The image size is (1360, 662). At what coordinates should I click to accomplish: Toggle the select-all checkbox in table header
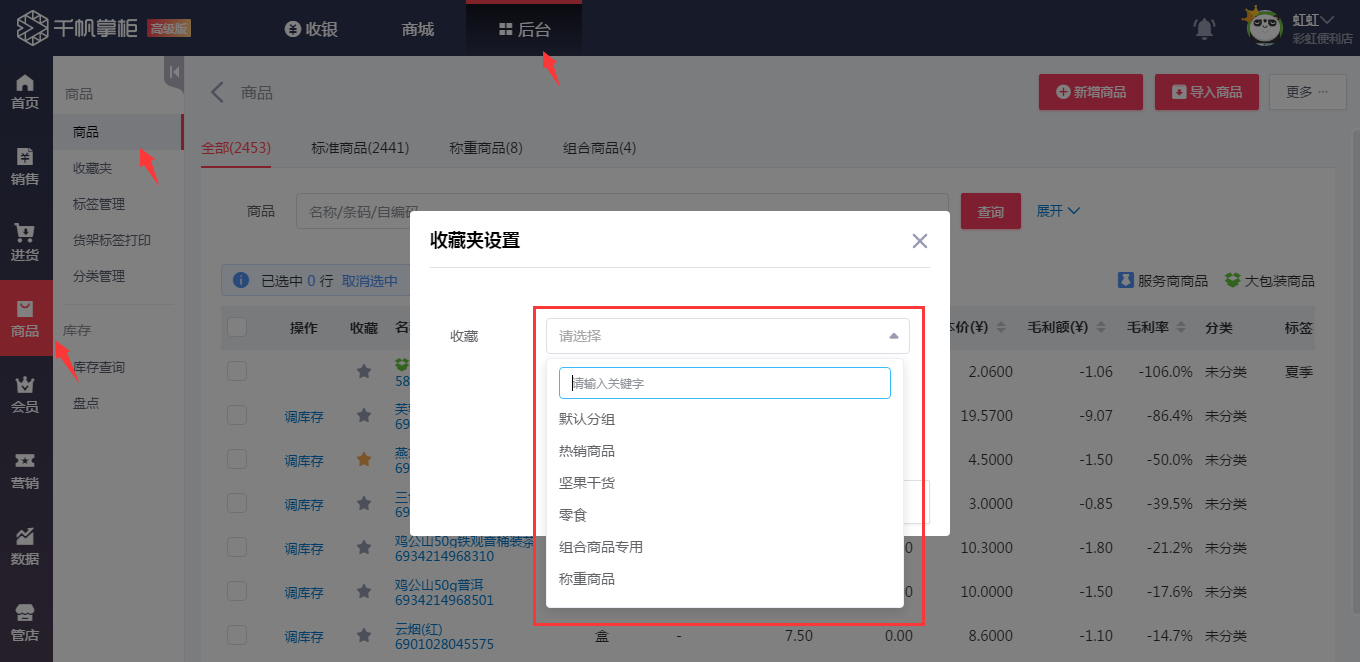pos(236,327)
